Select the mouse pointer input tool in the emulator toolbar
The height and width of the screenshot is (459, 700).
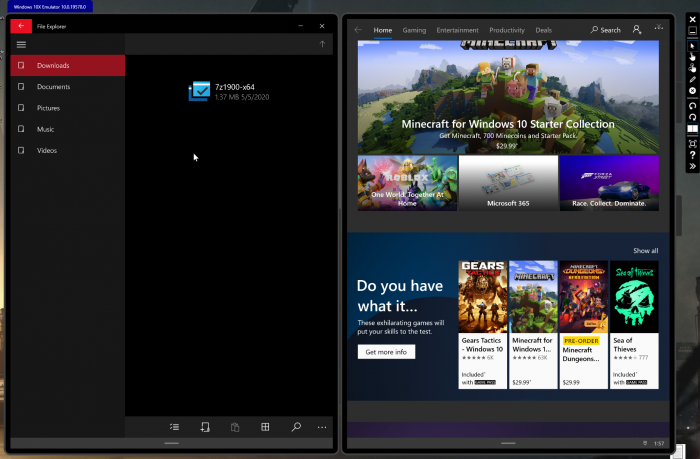click(x=692, y=46)
